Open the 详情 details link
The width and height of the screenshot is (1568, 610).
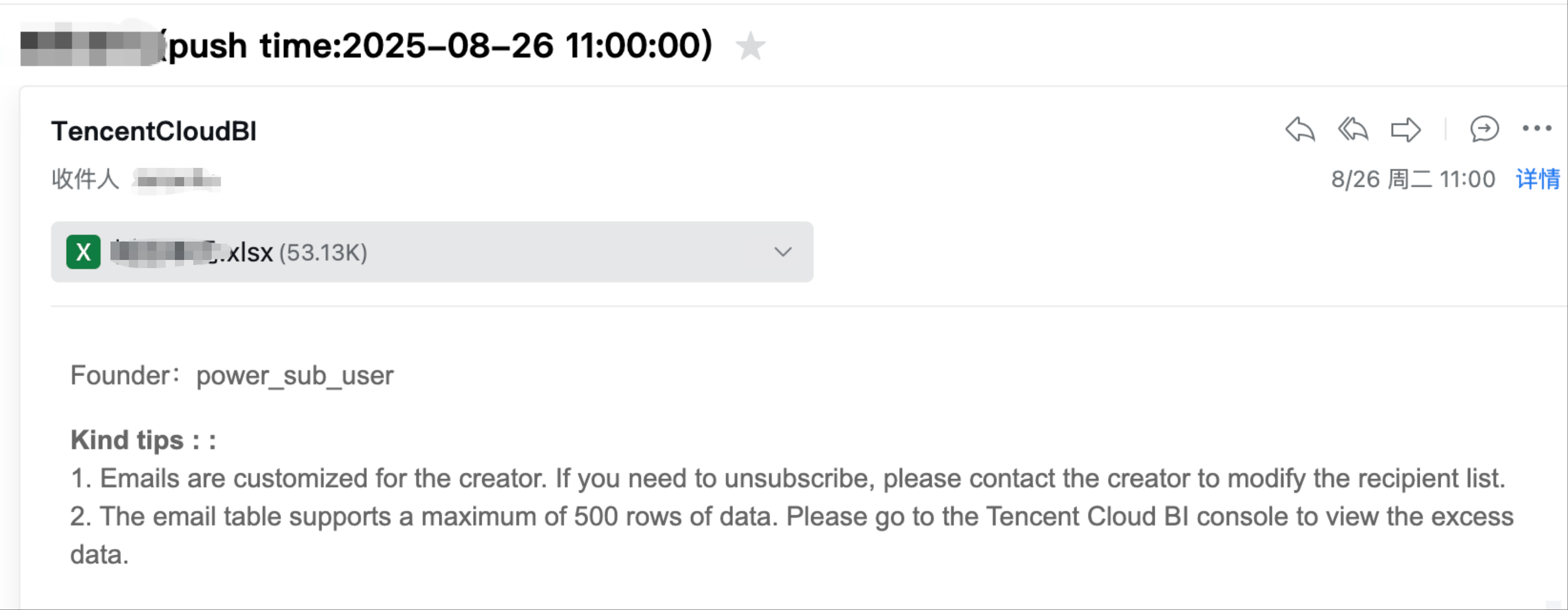pos(1537,179)
